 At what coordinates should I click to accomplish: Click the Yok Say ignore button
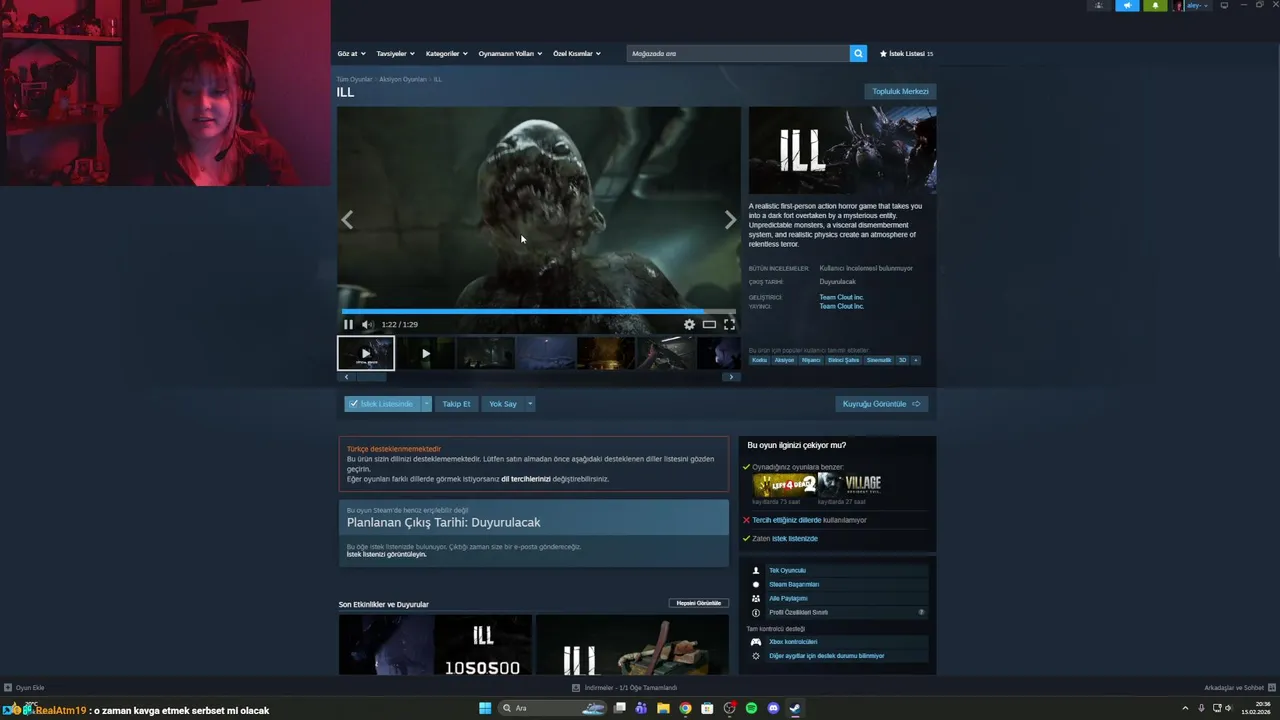[502, 404]
